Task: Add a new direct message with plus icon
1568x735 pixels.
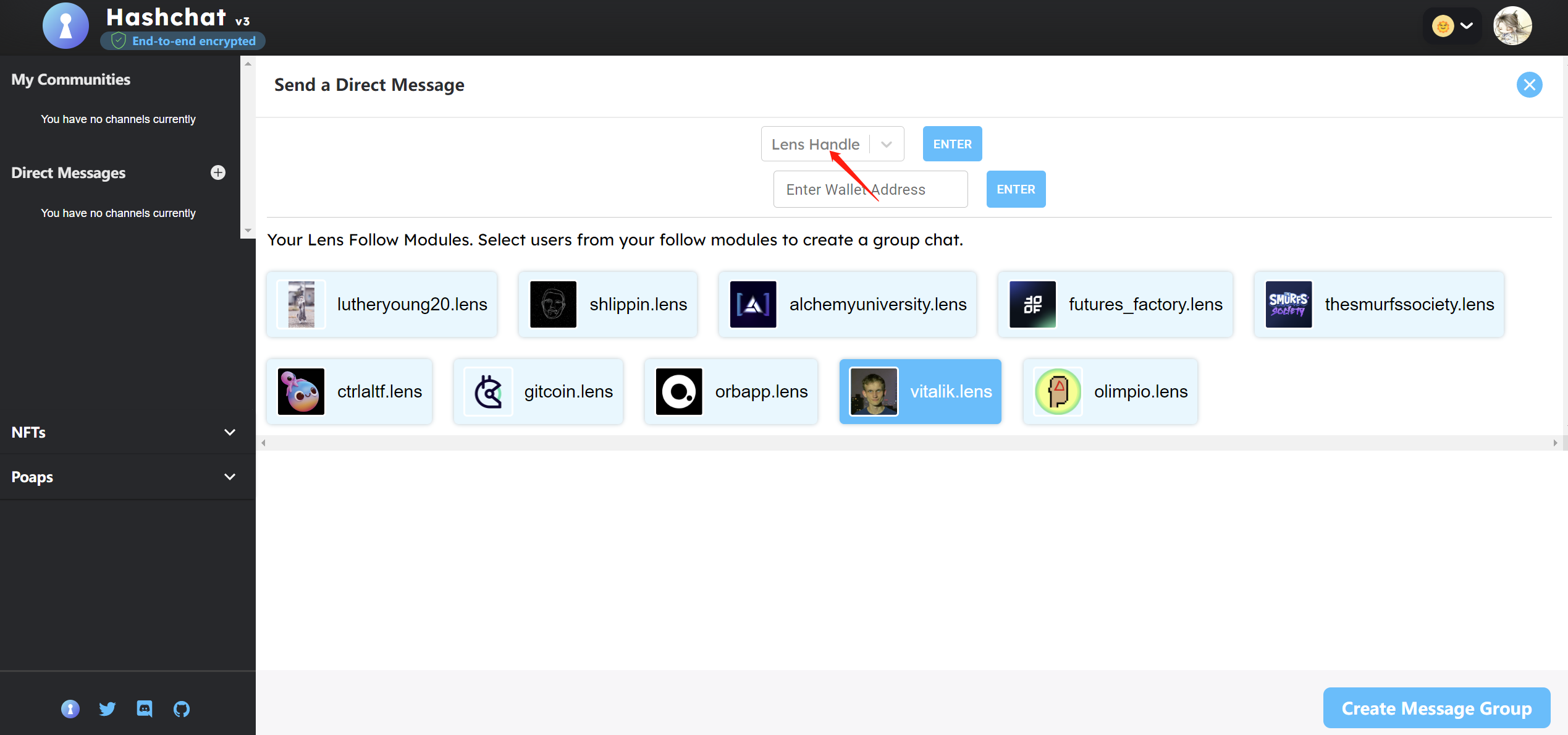Action: pyautogui.click(x=218, y=172)
